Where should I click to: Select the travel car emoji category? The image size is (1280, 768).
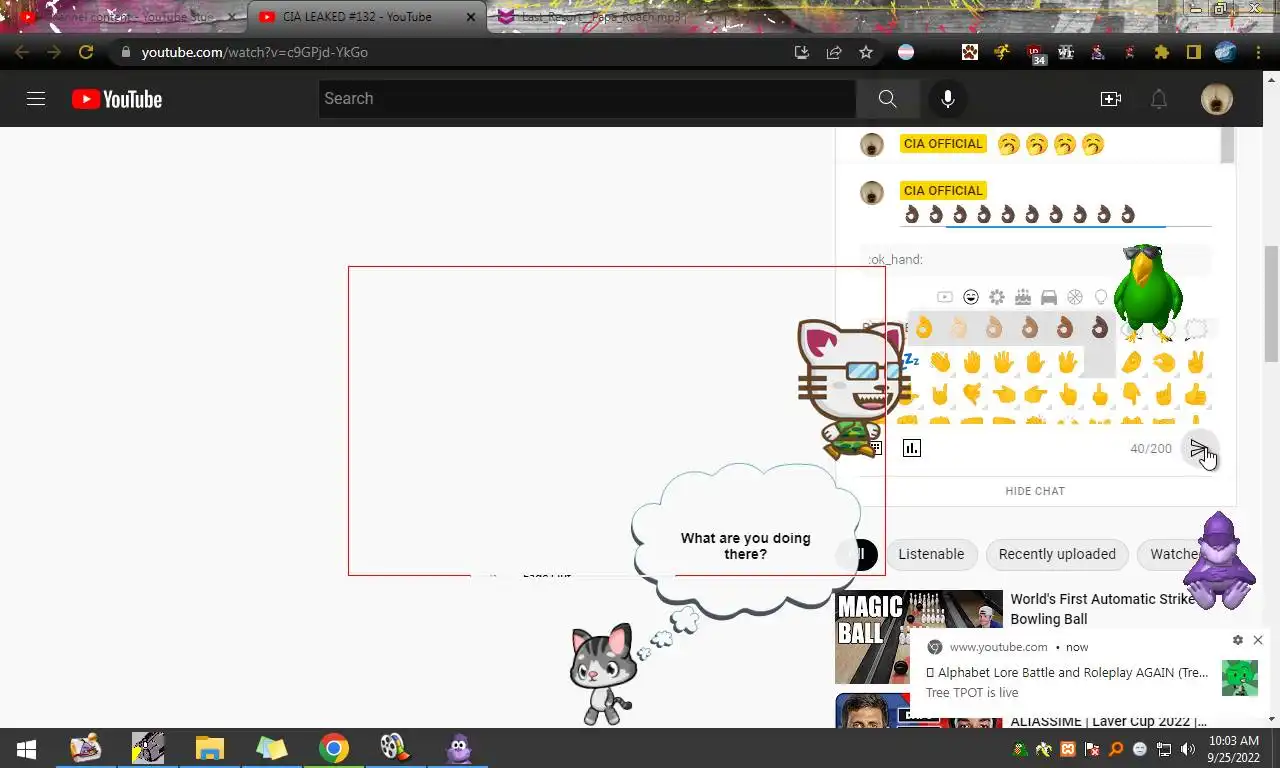tap(1049, 297)
